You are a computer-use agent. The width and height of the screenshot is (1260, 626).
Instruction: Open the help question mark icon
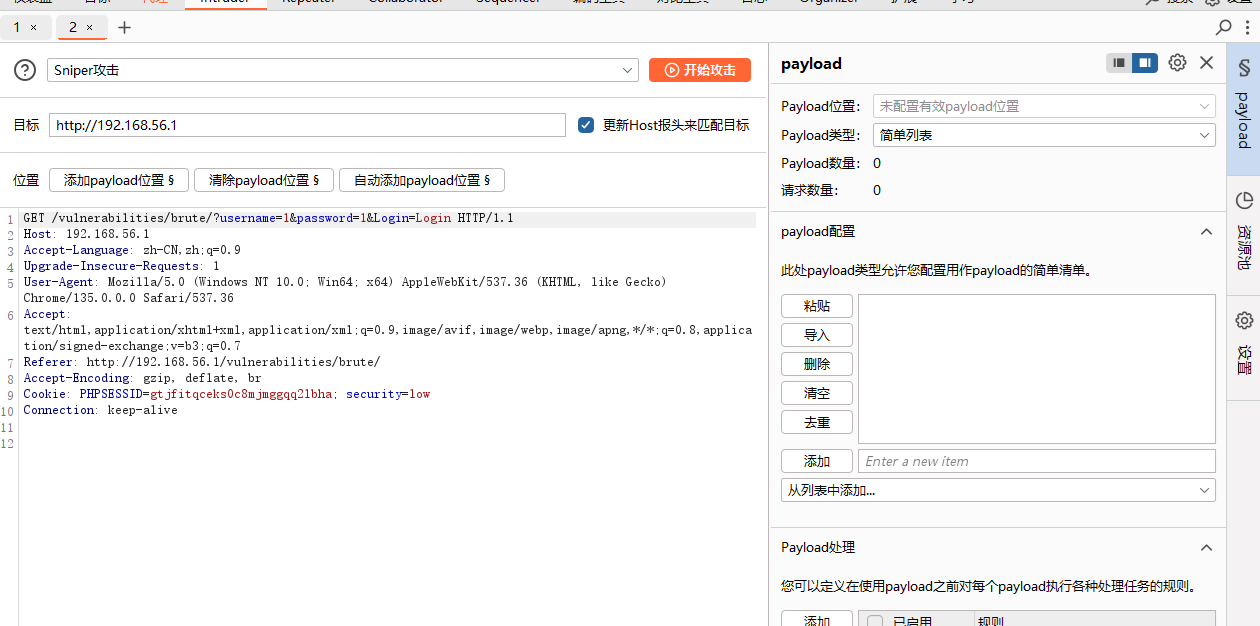pos(25,70)
